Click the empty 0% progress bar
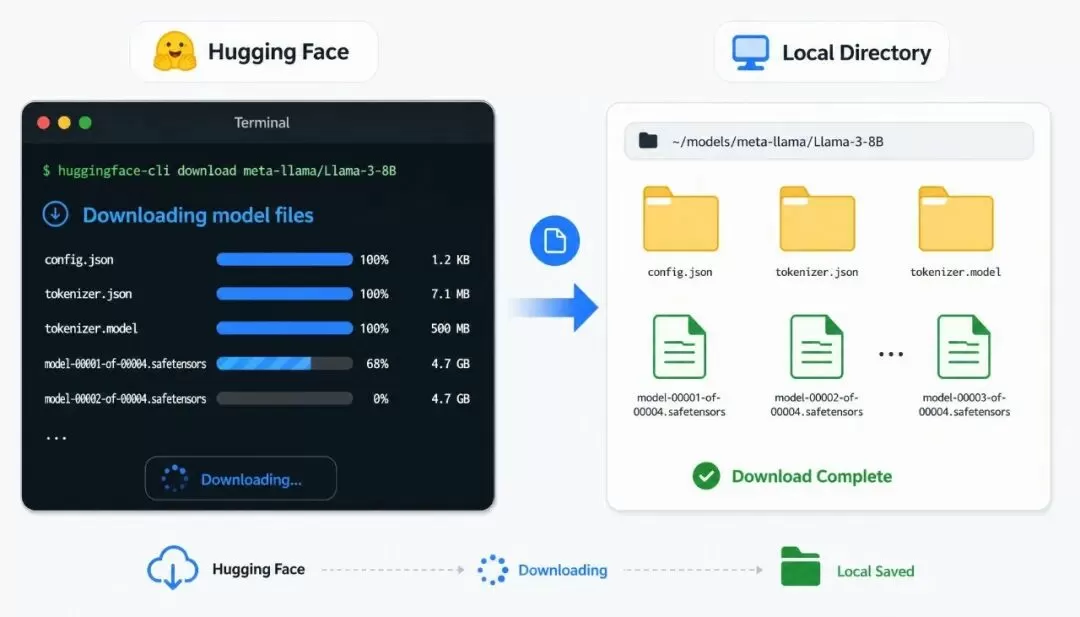This screenshot has width=1080, height=617. click(x=284, y=399)
